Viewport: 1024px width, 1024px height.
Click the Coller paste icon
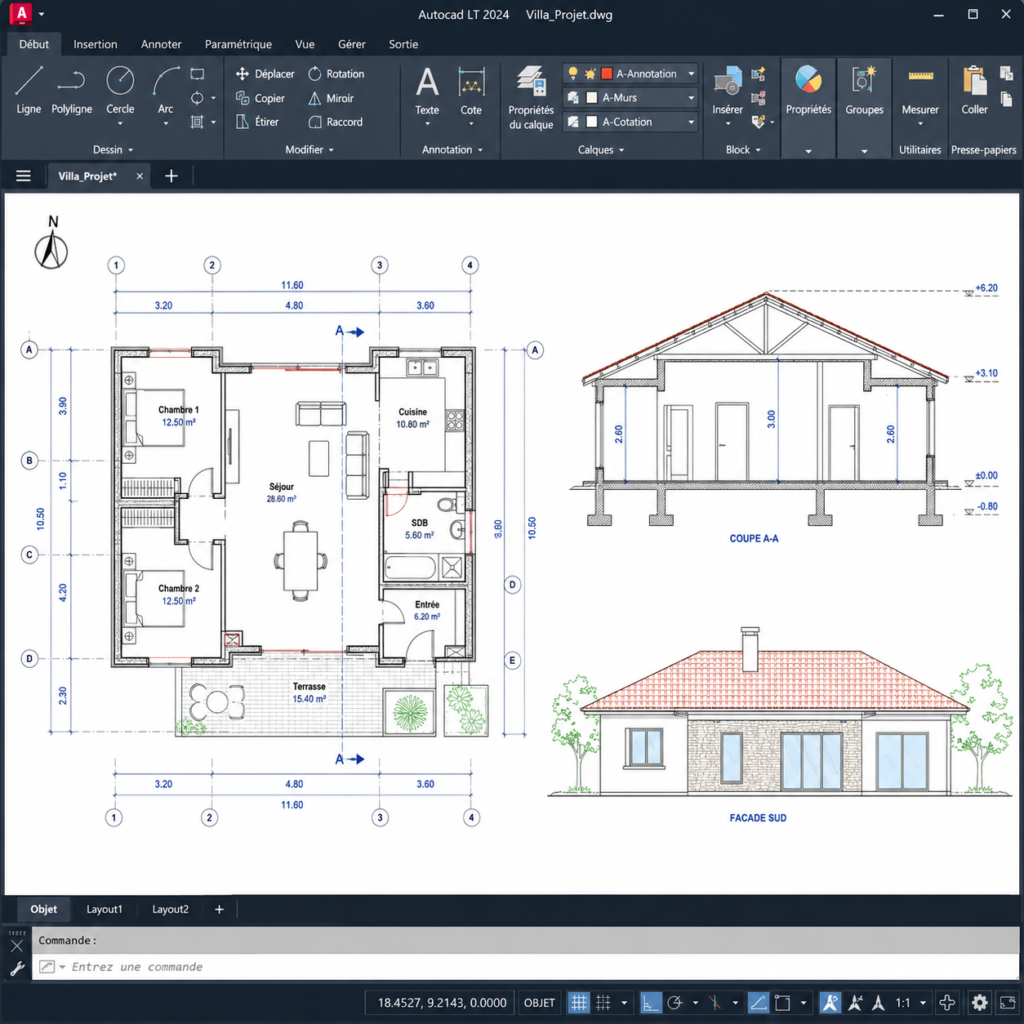pyautogui.click(x=974, y=90)
